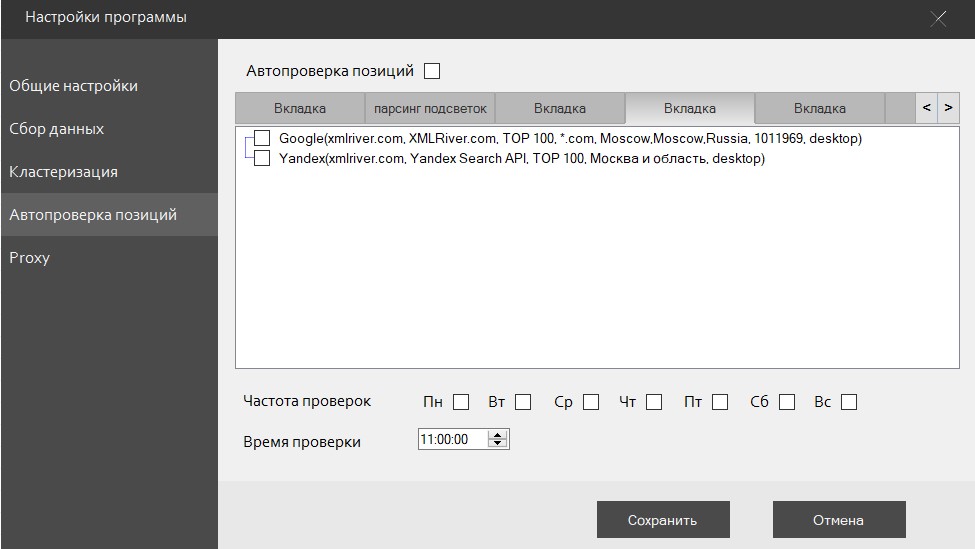Toggle the Ср weekday checkbox
The height and width of the screenshot is (549, 975).
[x=591, y=402]
